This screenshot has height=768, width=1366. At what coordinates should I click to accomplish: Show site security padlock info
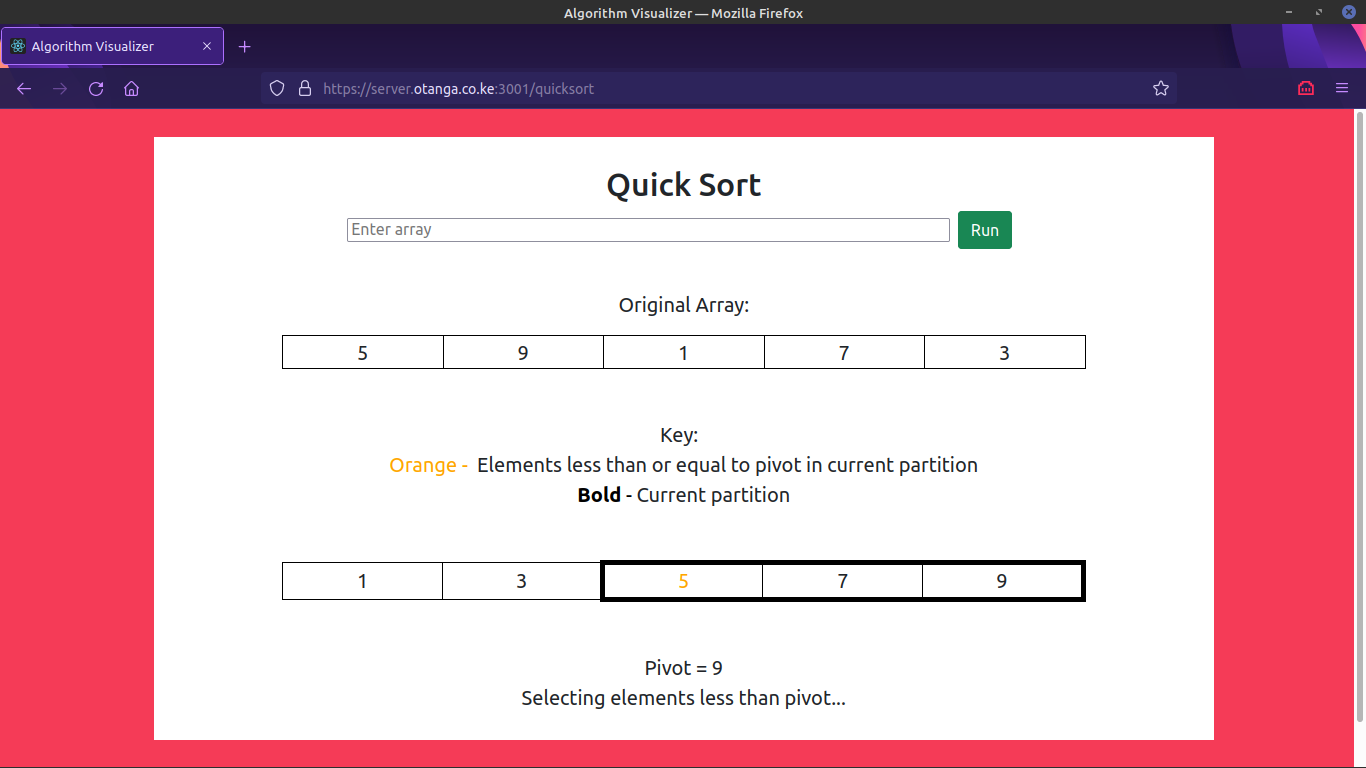click(305, 89)
